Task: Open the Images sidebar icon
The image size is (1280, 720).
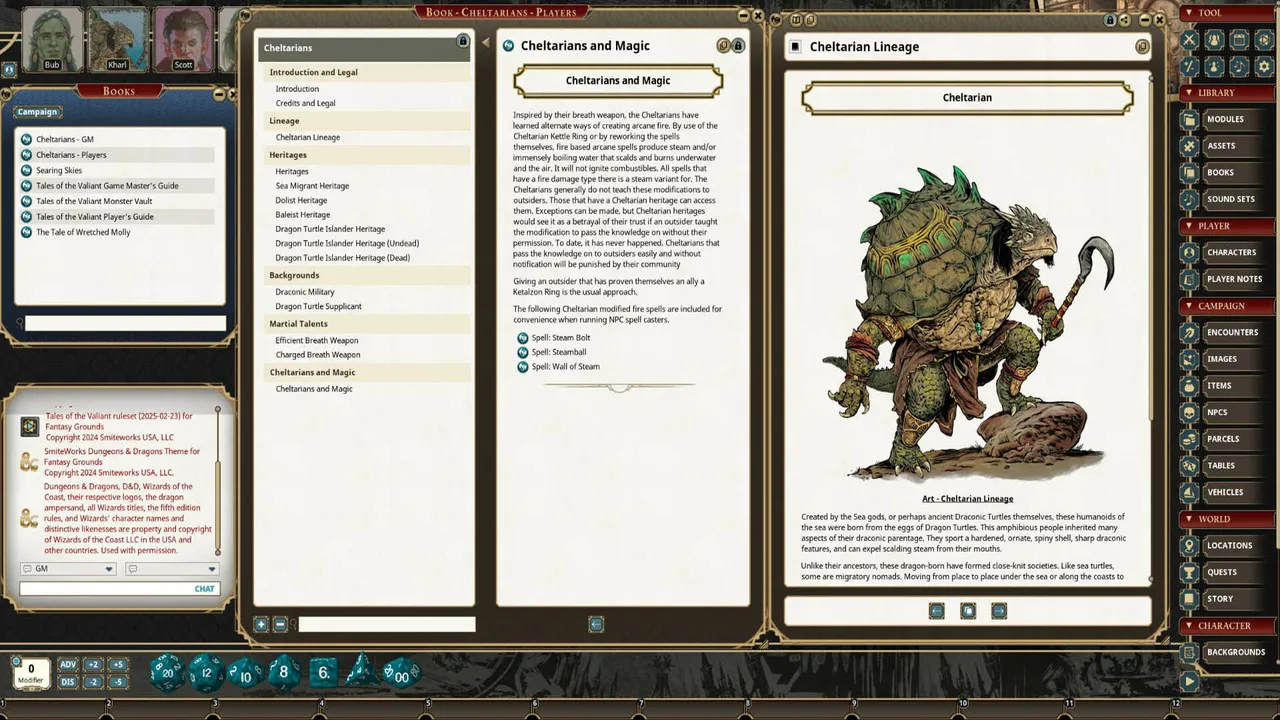Action: tap(1189, 359)
